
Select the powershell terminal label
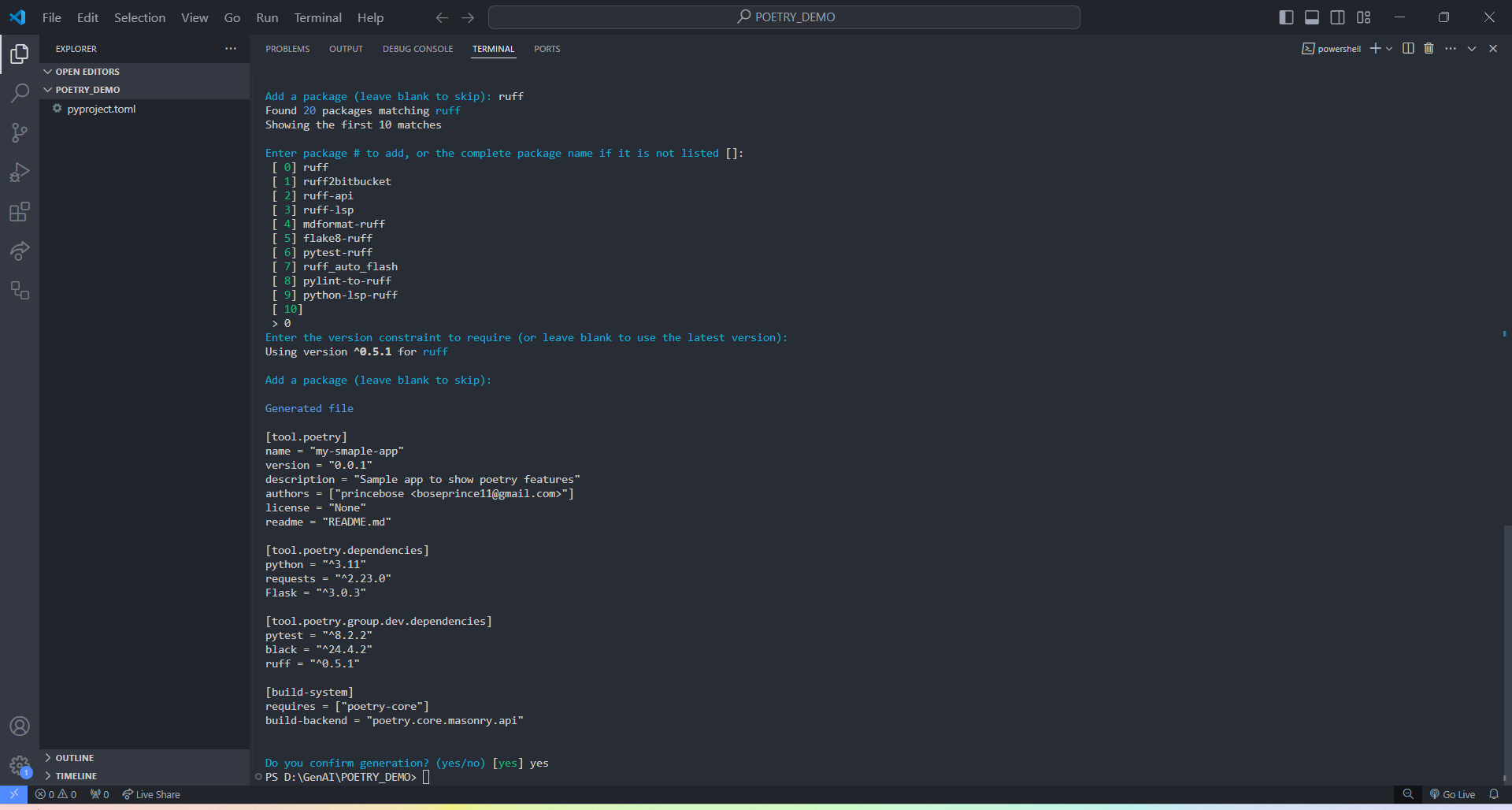1332,49
